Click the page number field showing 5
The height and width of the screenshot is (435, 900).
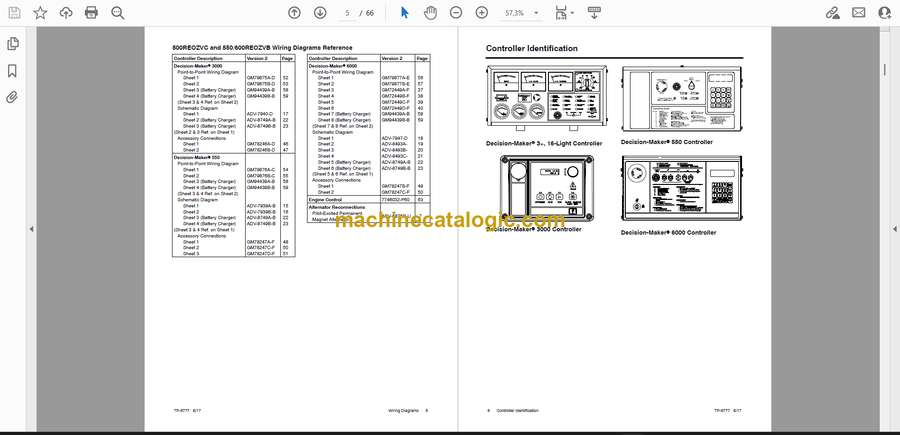pyautogui.click(x=347, y=13)
